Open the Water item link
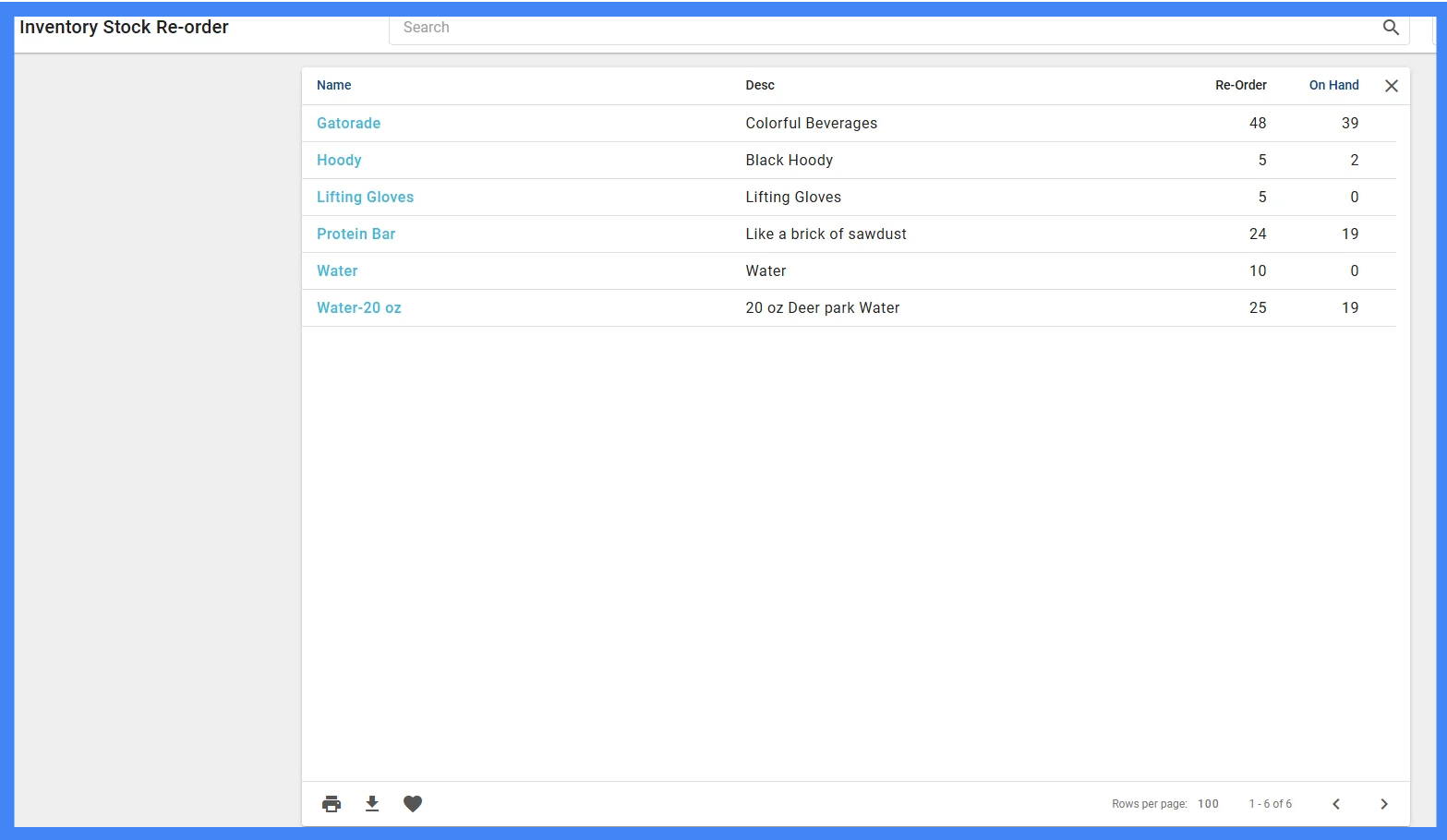1447x840 pixels. [337, 270]
